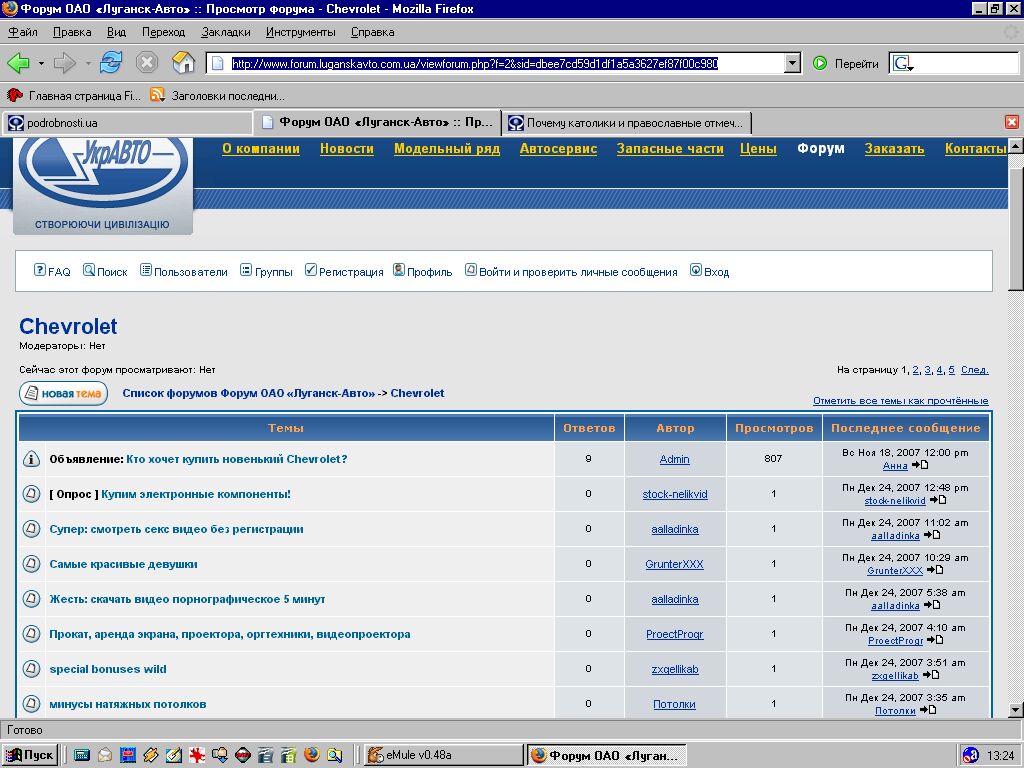Click topic icon beside Самые красивые девушки
The image size is (1024, 768).
coord(31,564)
